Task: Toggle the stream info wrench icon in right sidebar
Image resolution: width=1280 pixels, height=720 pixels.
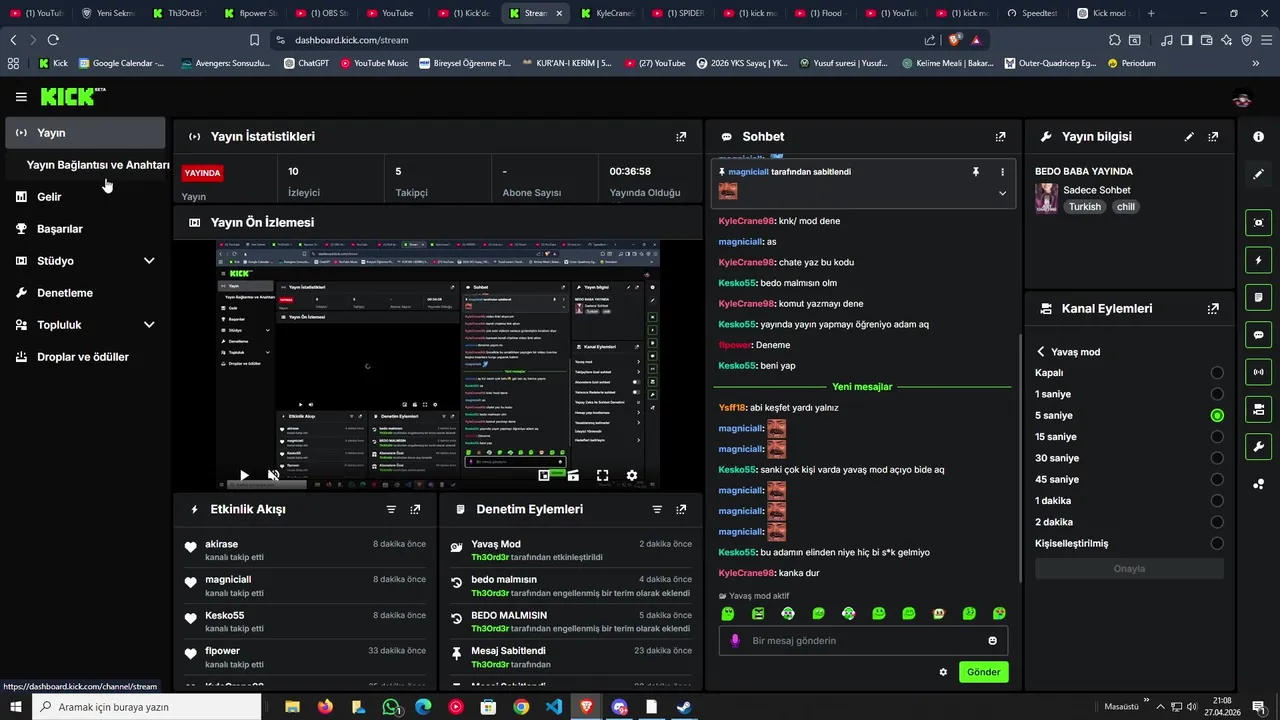Action: click(1258, 446)
